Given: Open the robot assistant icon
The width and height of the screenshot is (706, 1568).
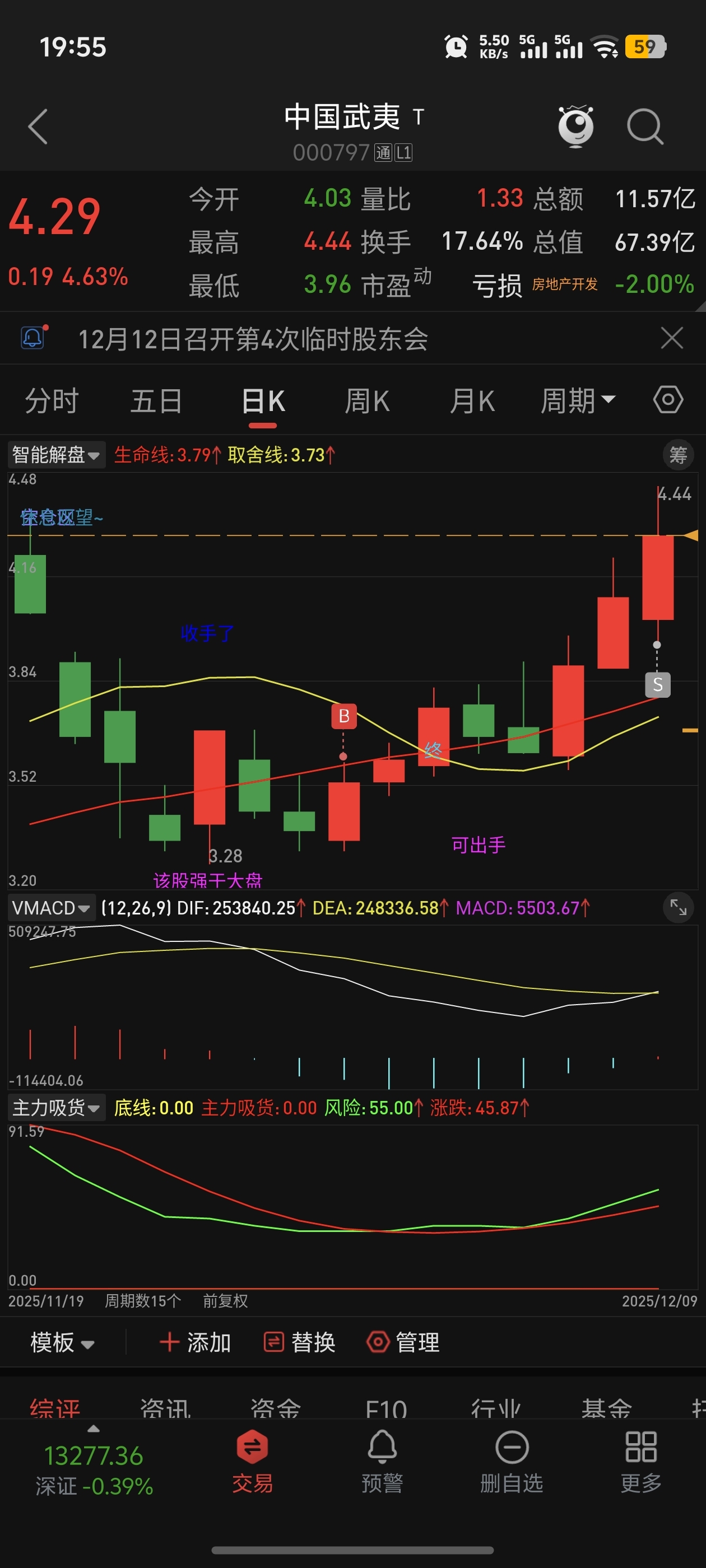Looking at the screenshot, I should coord(575,126).
